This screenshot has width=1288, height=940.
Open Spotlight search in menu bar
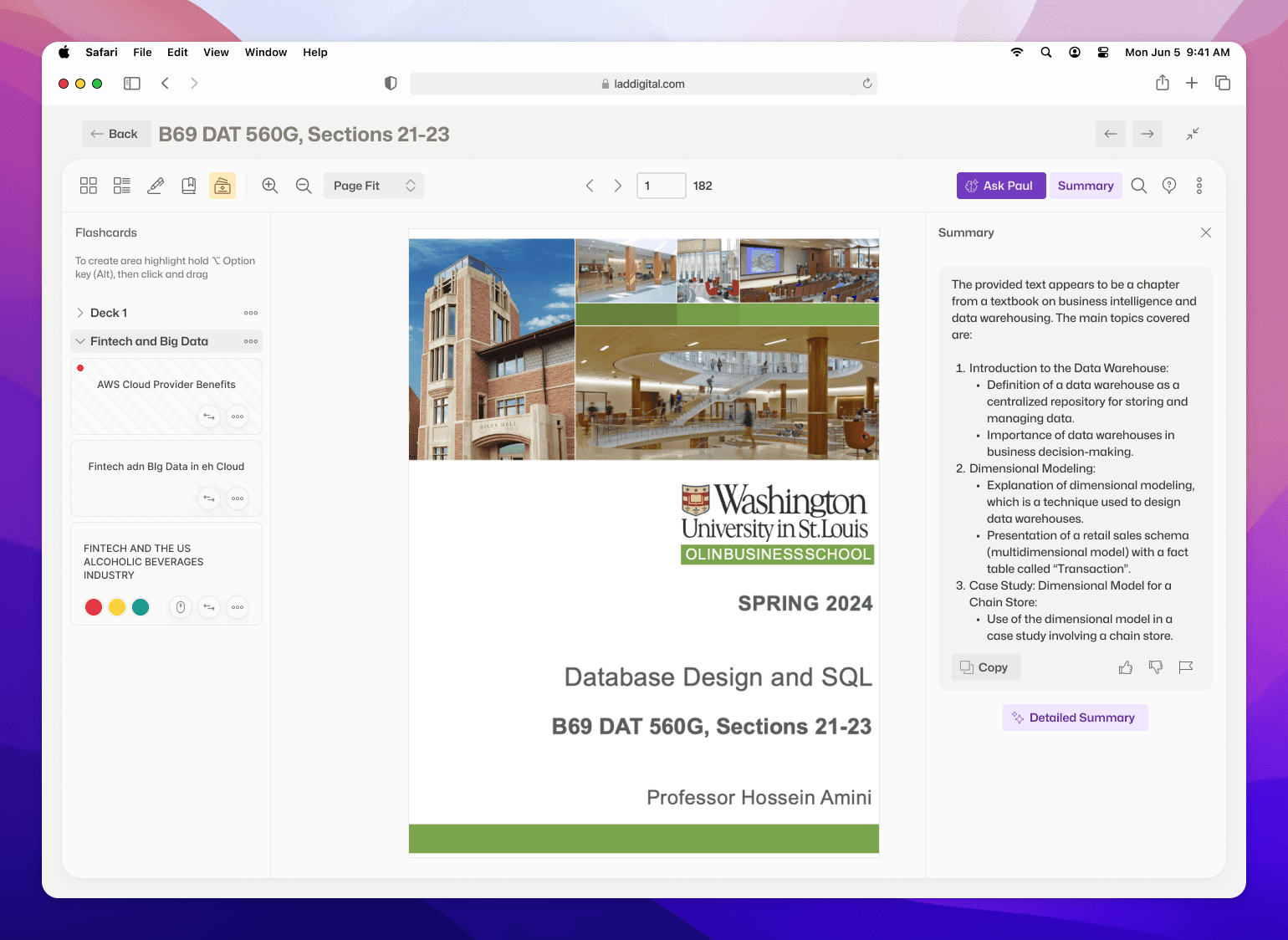[x=1046, y=52]
